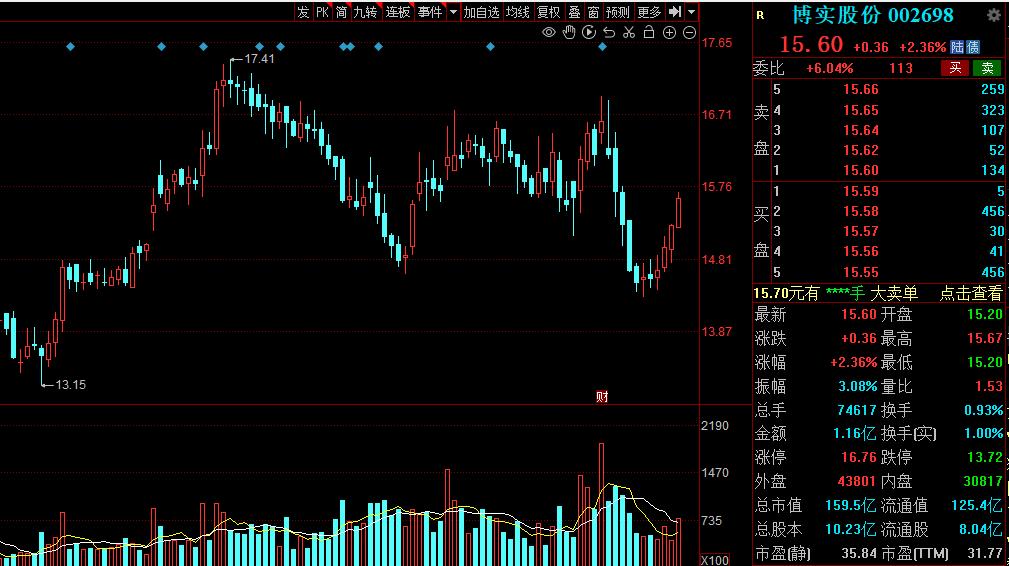Click the 债 badge next to price
The height and width of the screenshot is (566, 1009).
coord(972,47)
